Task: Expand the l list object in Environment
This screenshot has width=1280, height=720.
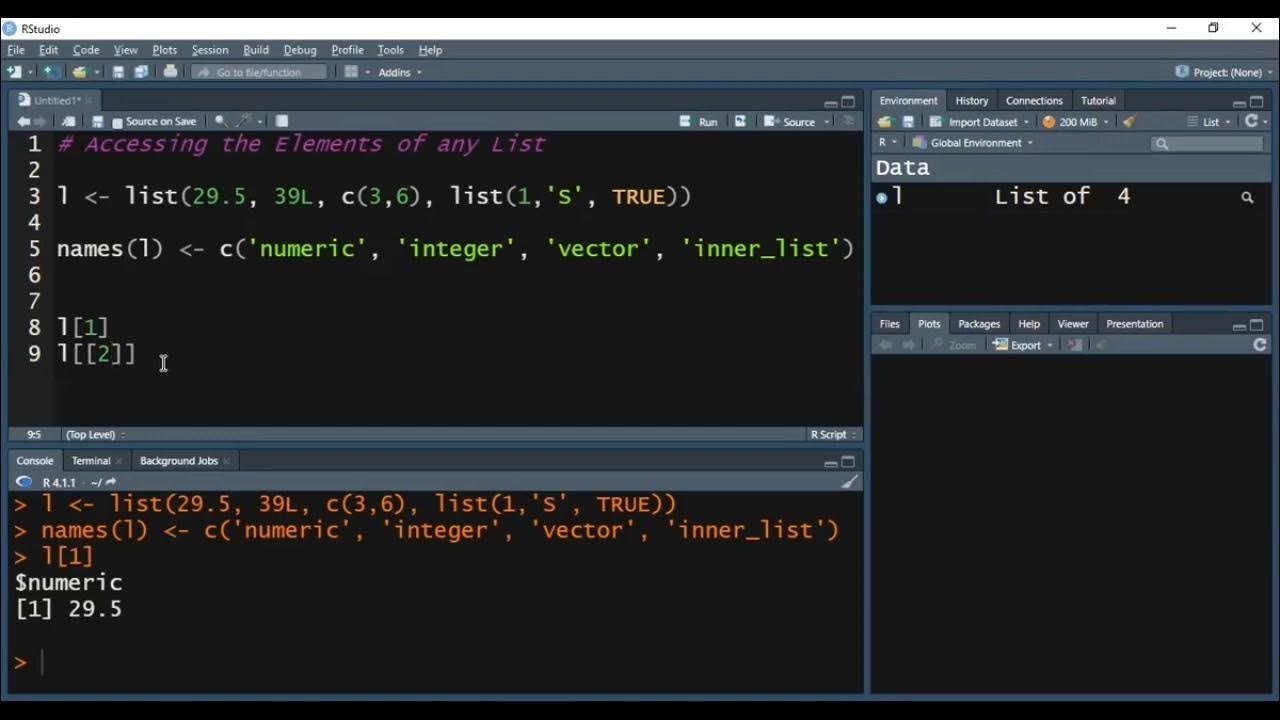Action: (x=881, y=198)
